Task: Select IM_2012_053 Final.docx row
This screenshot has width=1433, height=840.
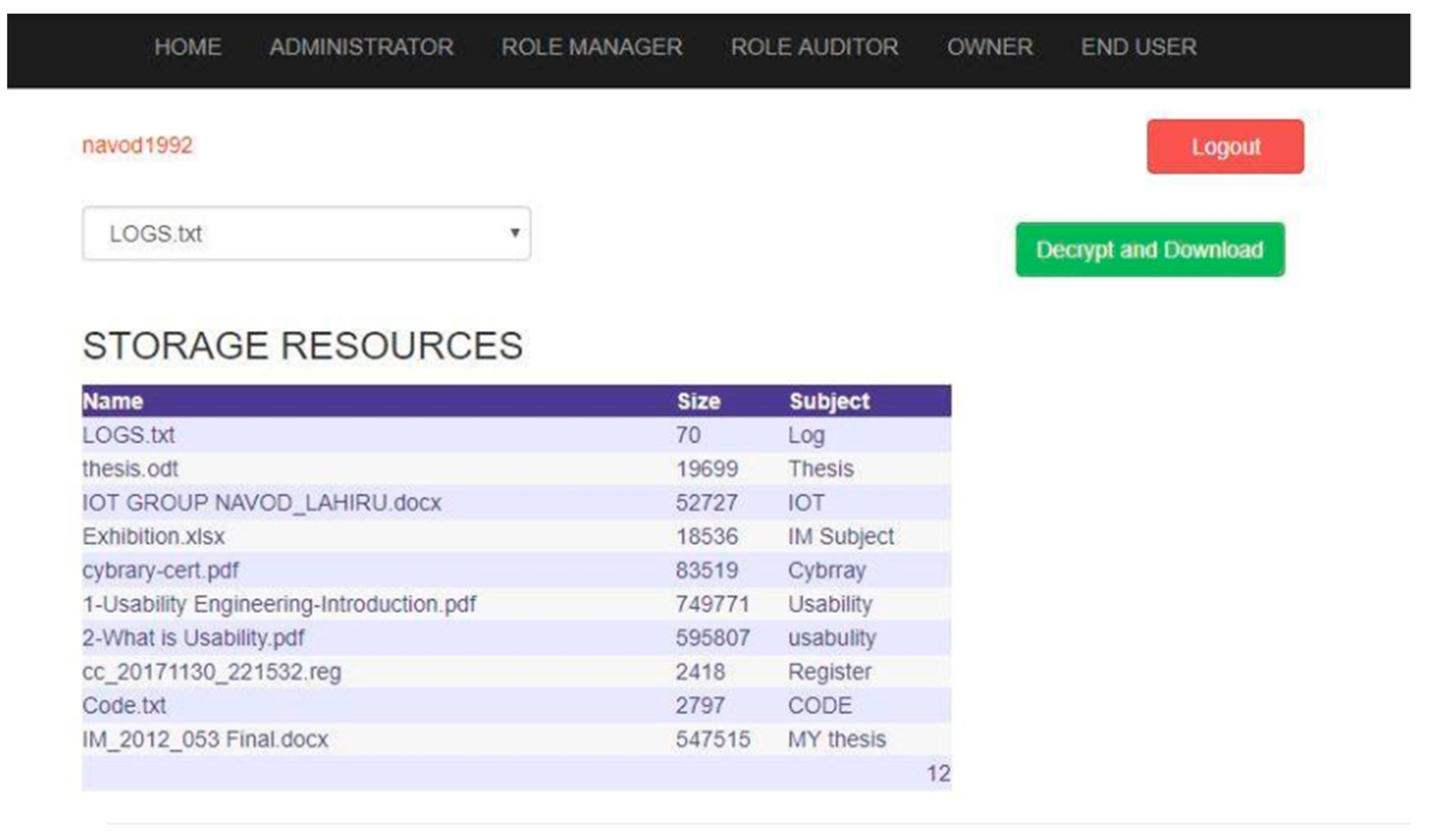Action: (x=205, y=739)
